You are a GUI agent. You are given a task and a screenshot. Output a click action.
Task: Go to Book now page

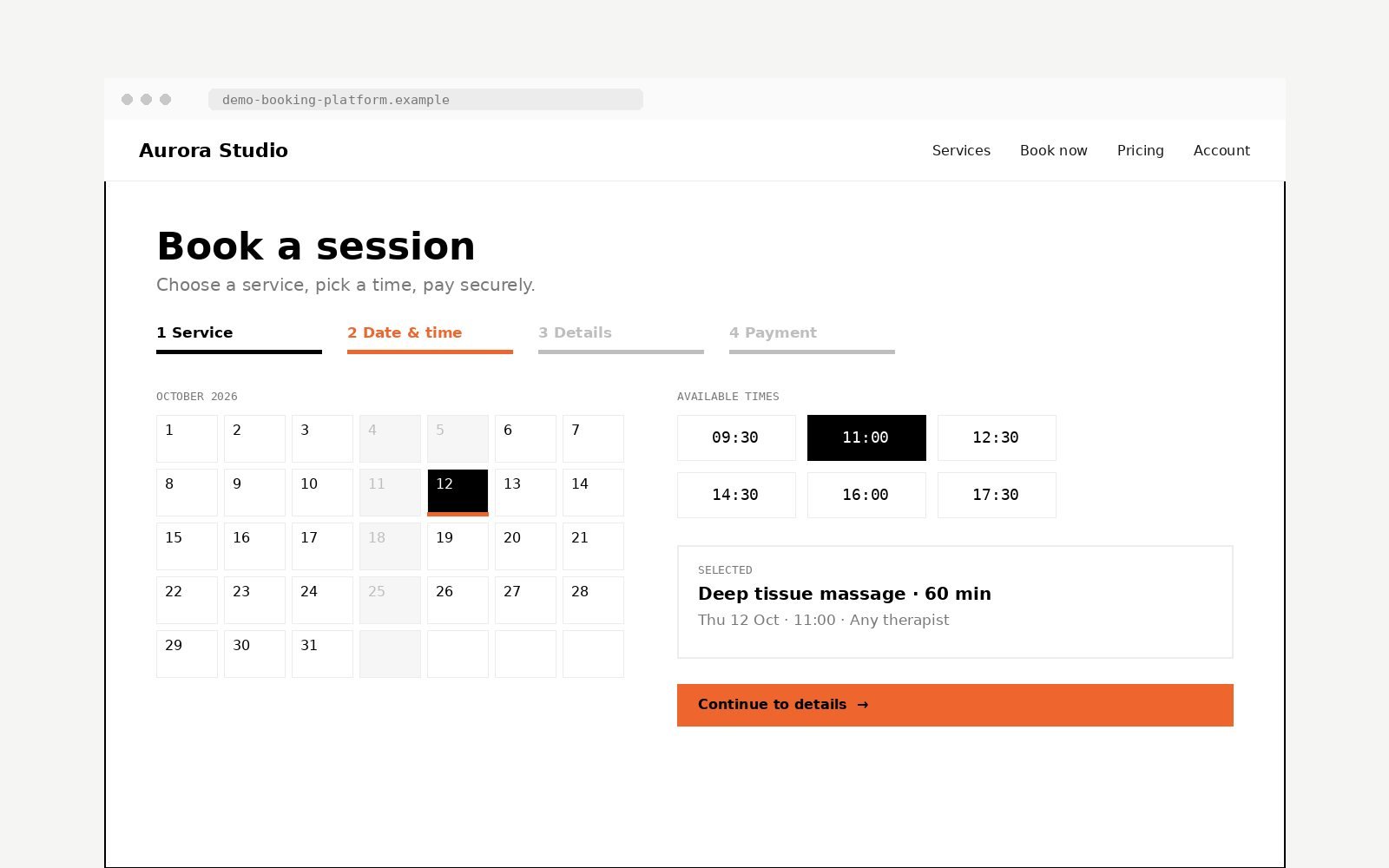coord(1053,150)
